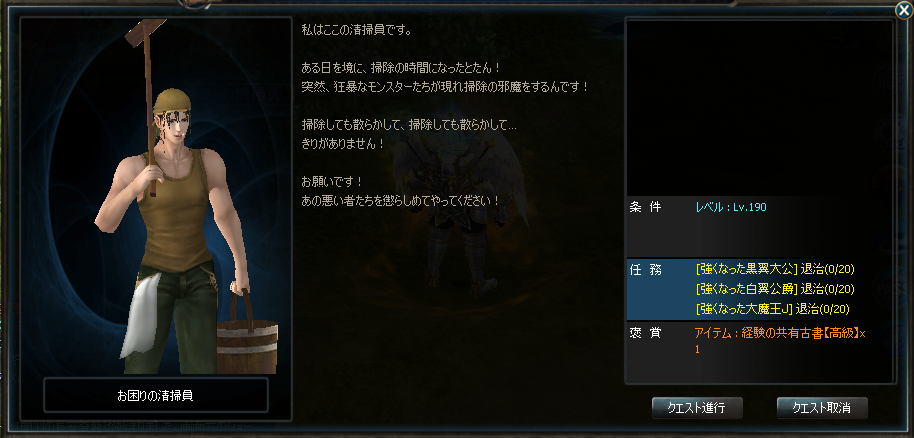Click the 褒賞 section label
This screenshot has width=914, height=438.
click(645, 333)
